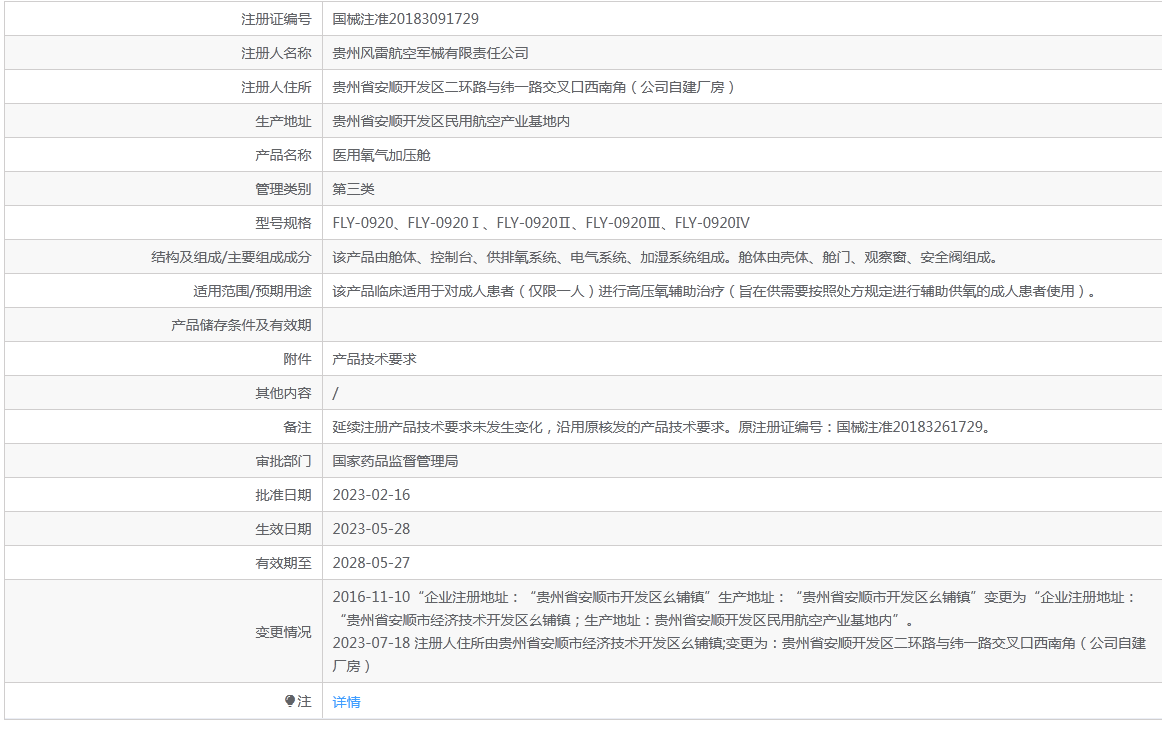1162x732 pixels.
Task: Click the approval date 2023-02-16
Action: pos(371,495)
